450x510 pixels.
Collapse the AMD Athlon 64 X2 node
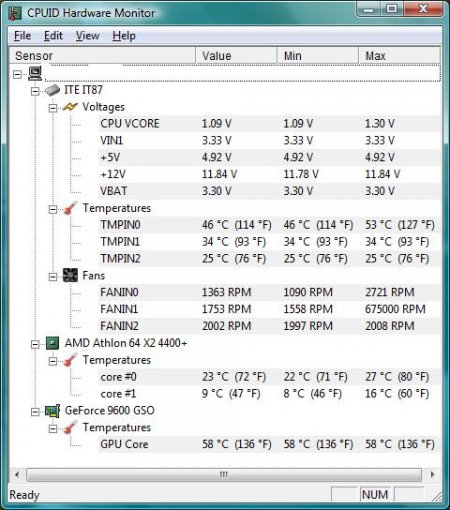(35, 344)
